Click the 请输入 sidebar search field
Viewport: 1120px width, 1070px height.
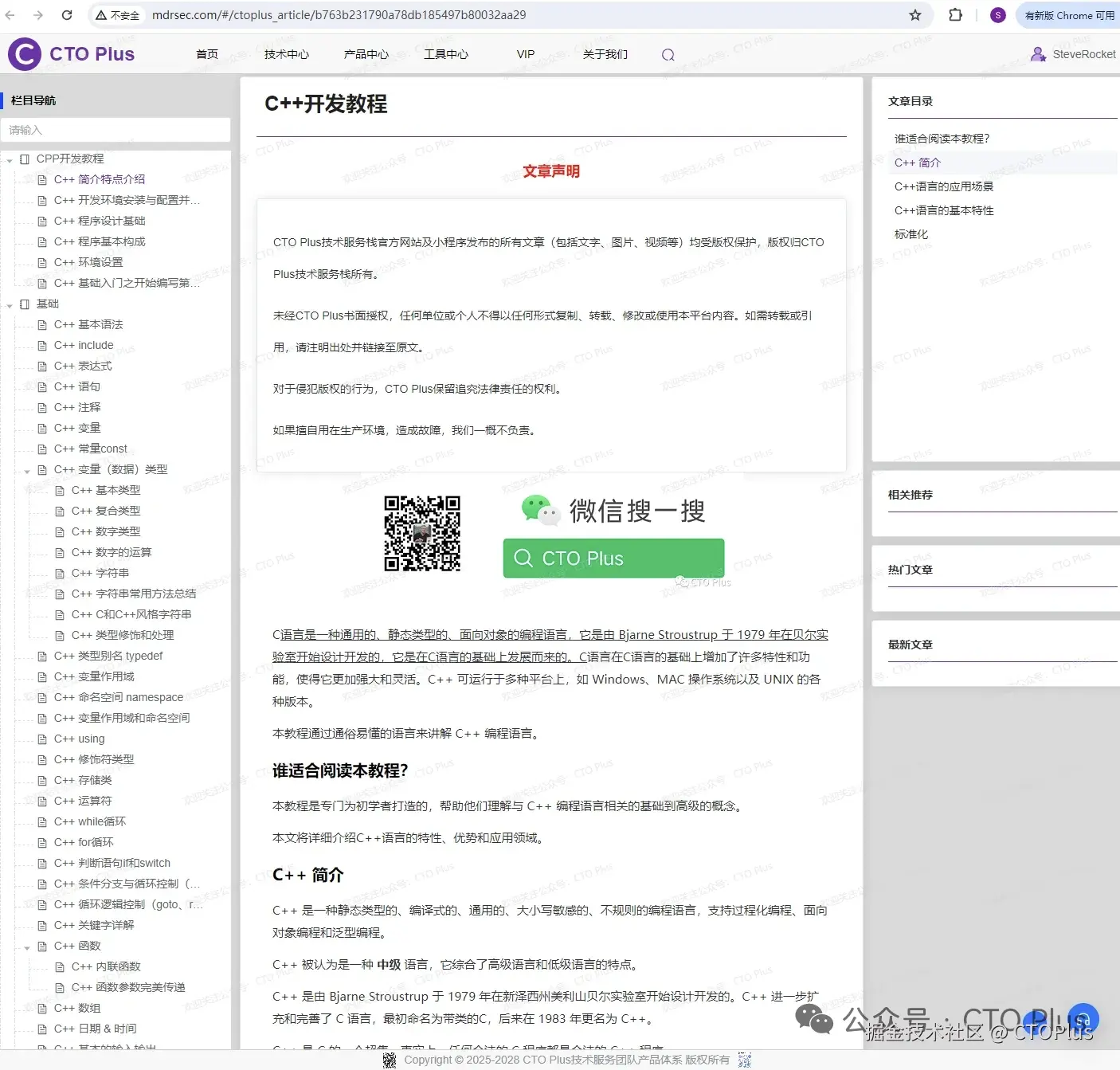(x=116, y=130)
